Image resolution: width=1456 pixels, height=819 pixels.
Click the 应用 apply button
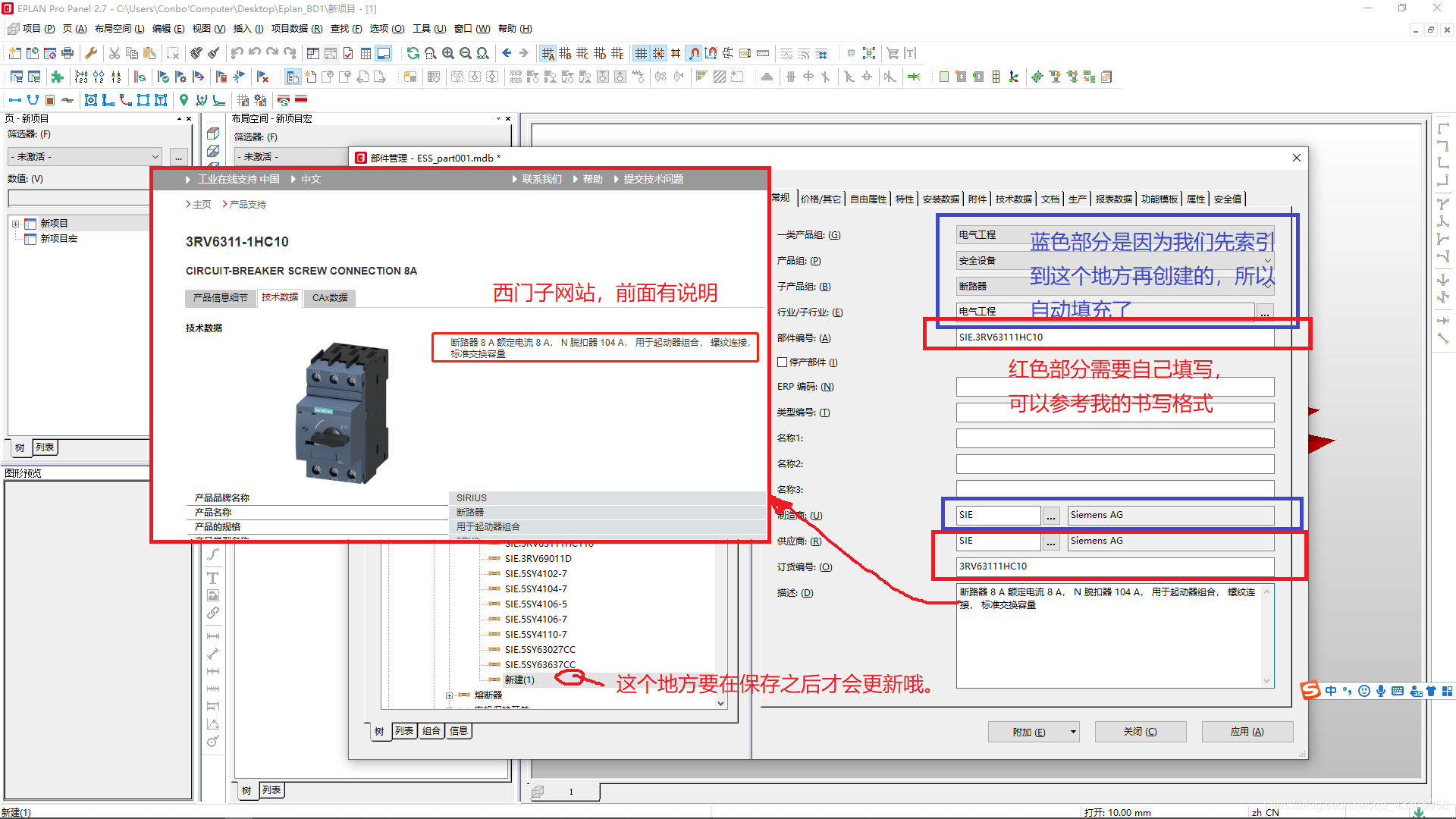pos(1247,732)
